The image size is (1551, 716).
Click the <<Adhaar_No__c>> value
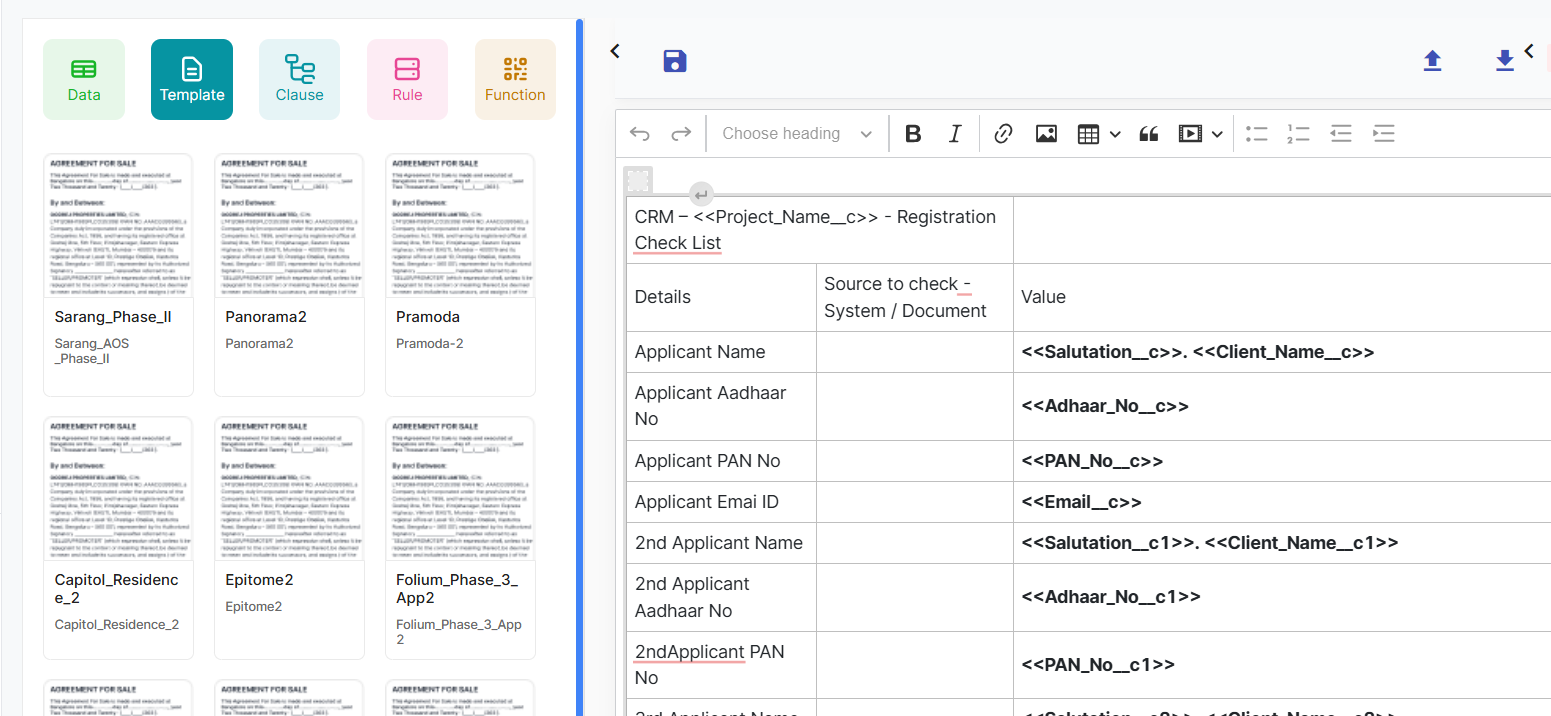(1105, 406)
